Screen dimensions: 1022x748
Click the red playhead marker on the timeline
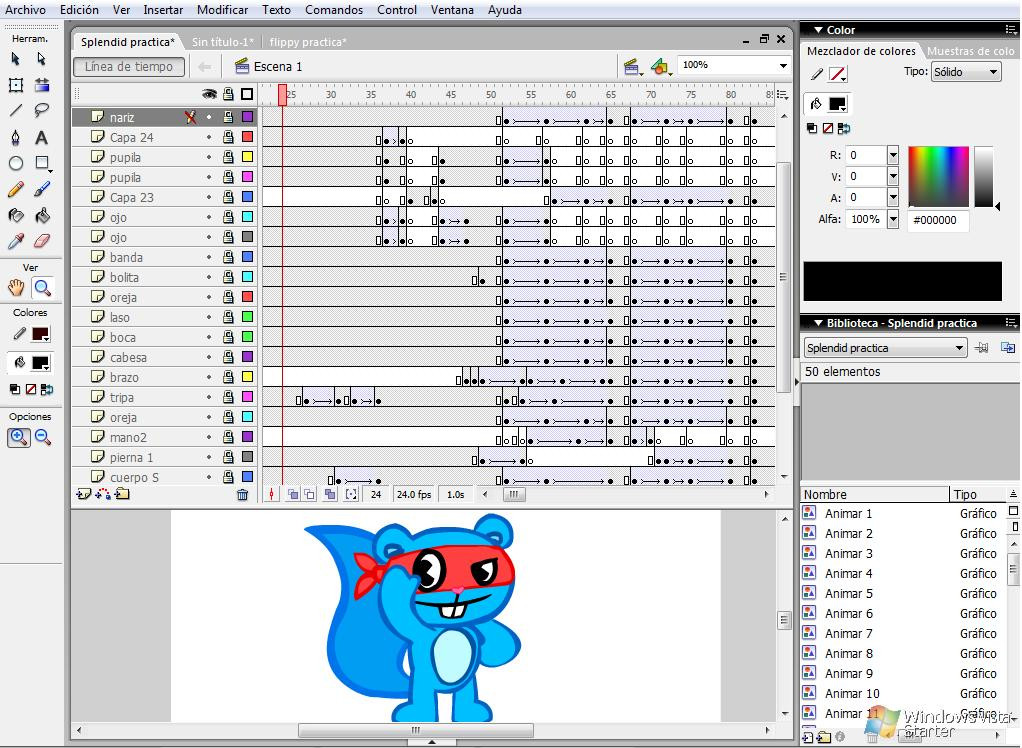click(282, 95)
